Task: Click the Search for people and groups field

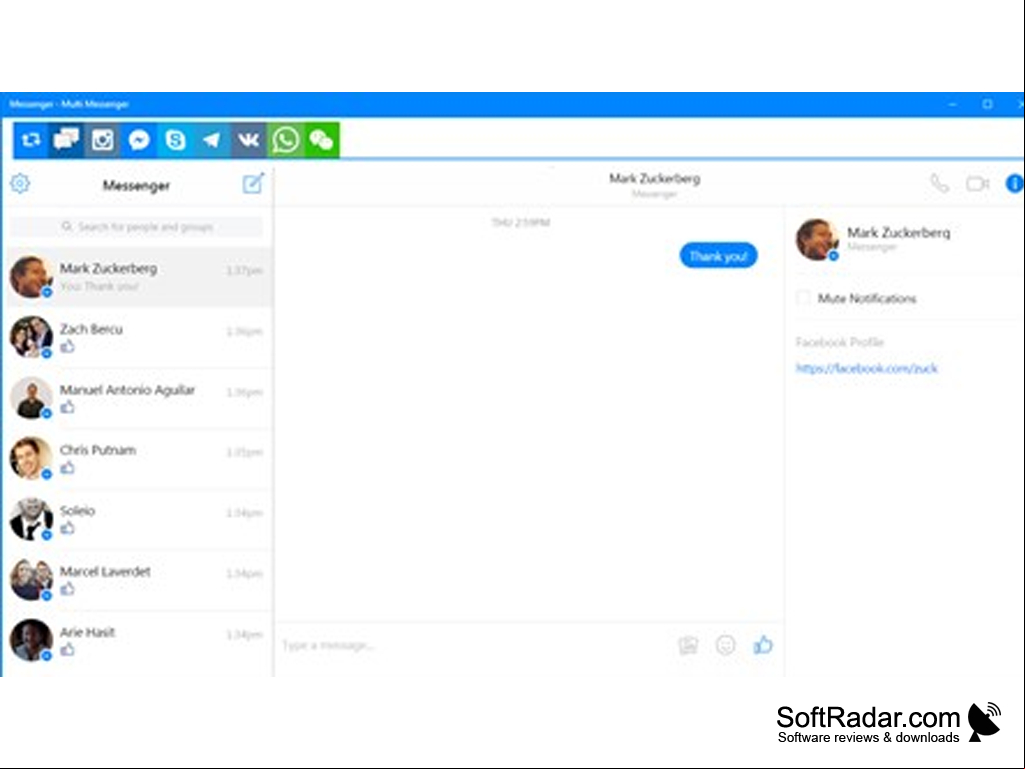Action: coord(137,227)
